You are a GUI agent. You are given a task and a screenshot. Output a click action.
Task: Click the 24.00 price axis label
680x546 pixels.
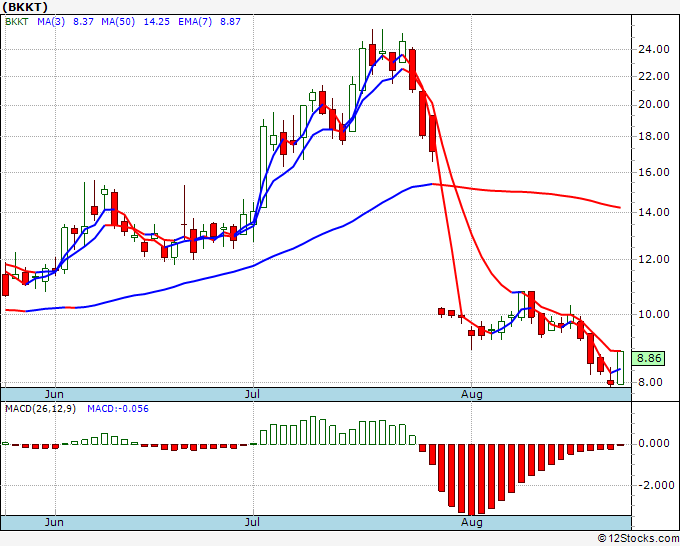[654, 49]
